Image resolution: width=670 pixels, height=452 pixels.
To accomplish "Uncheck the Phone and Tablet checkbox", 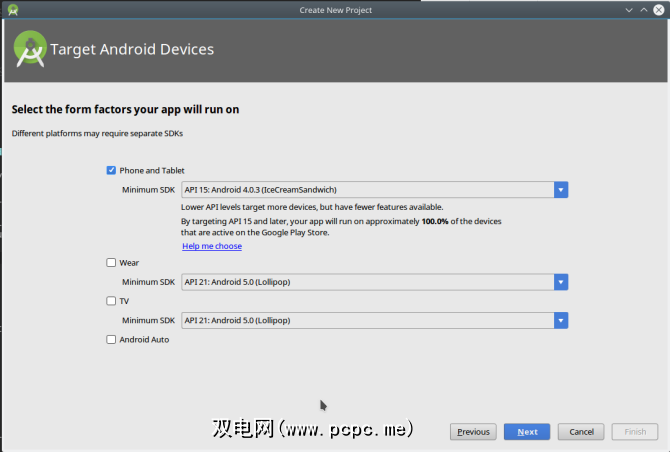I will point(111,170).
